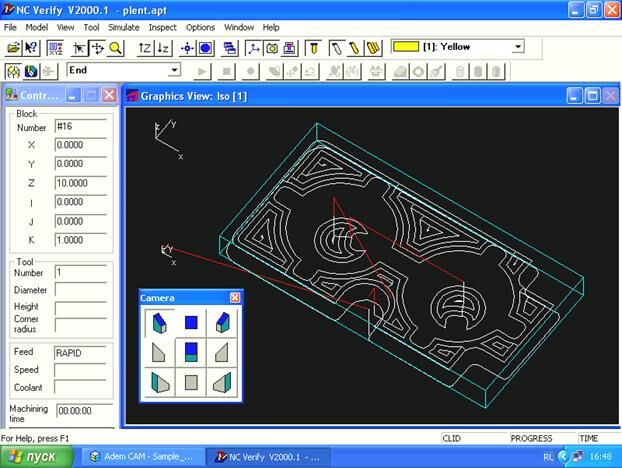The image size is (622, 468).
Task: Select the center front camera view
Action: point(191,352)
